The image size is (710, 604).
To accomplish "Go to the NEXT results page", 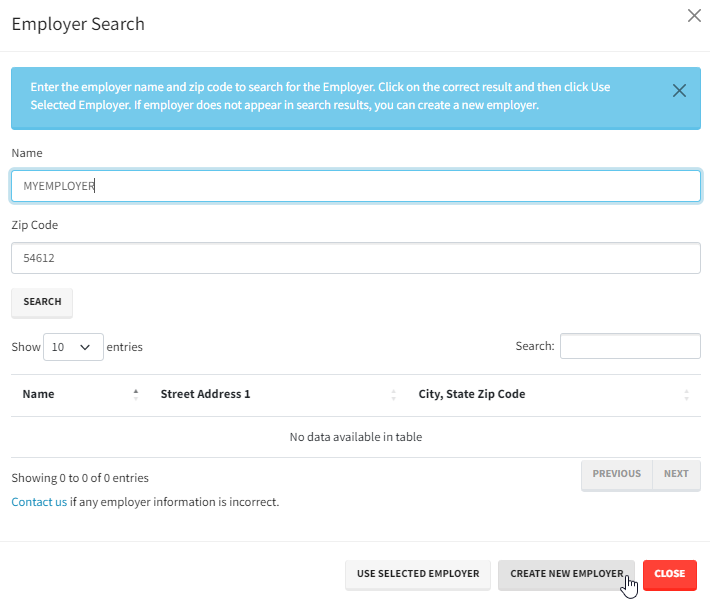I will [x=676, y=474].
